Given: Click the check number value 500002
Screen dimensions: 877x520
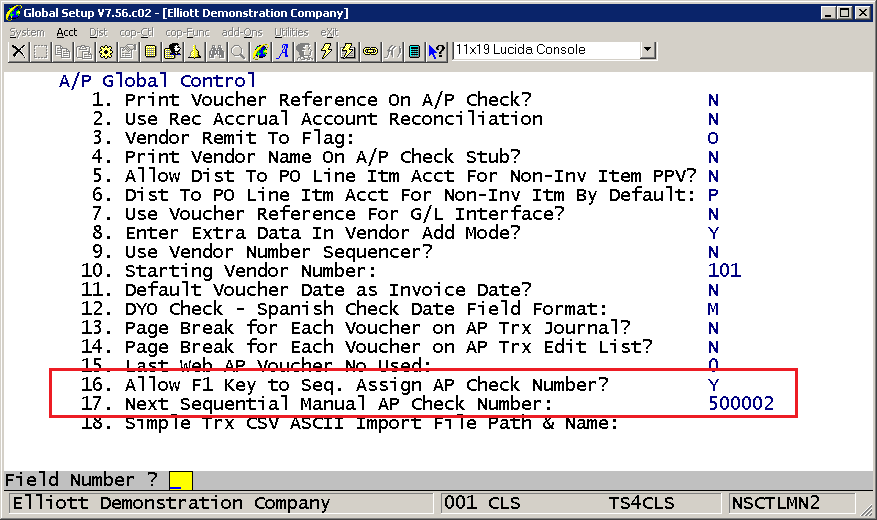Looking at the screenshot, I should pyautogui.click(x=741, y=404).
